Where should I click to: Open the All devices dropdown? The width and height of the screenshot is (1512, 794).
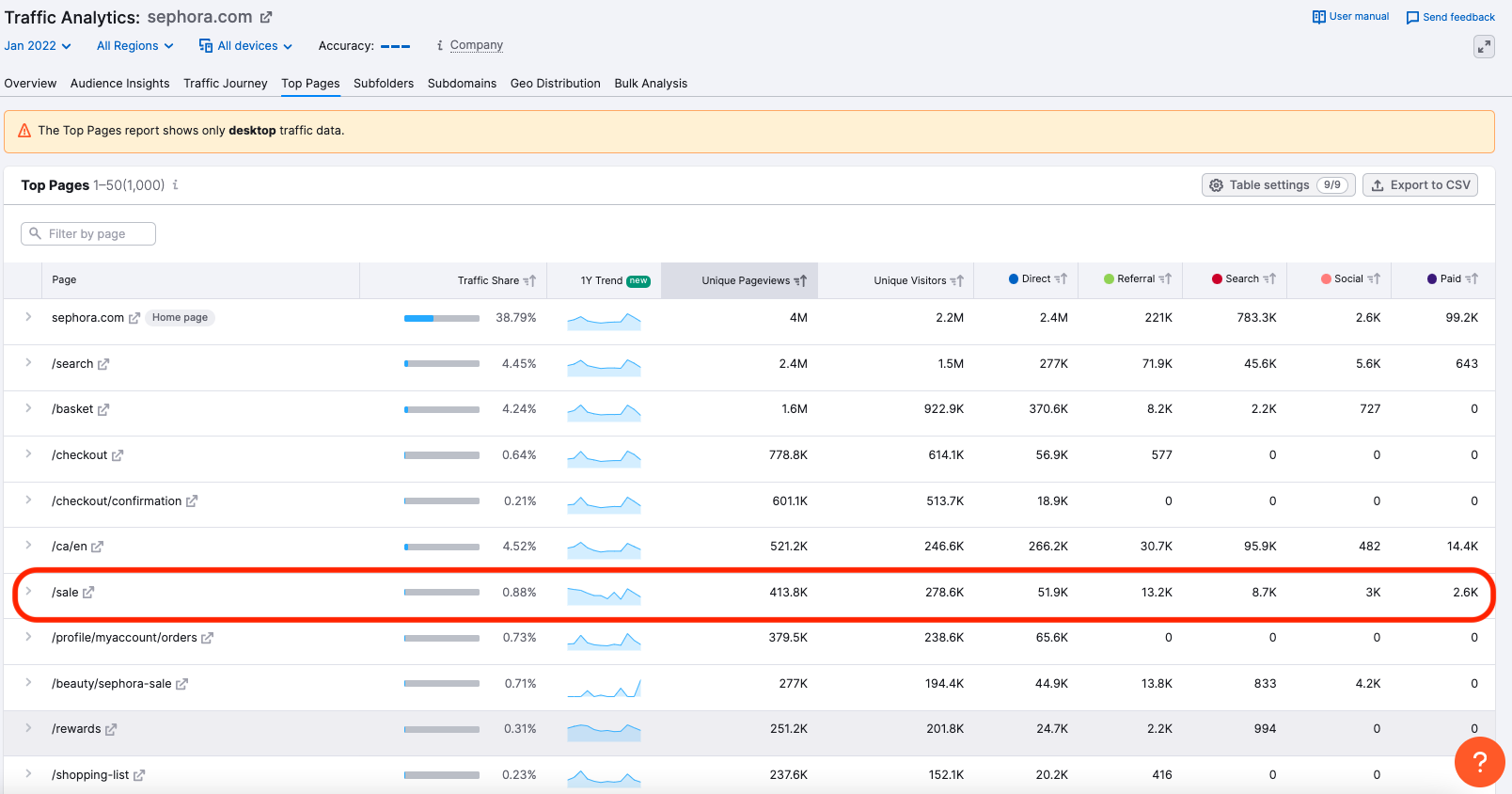pyautogui.click(x=245, y=45)
